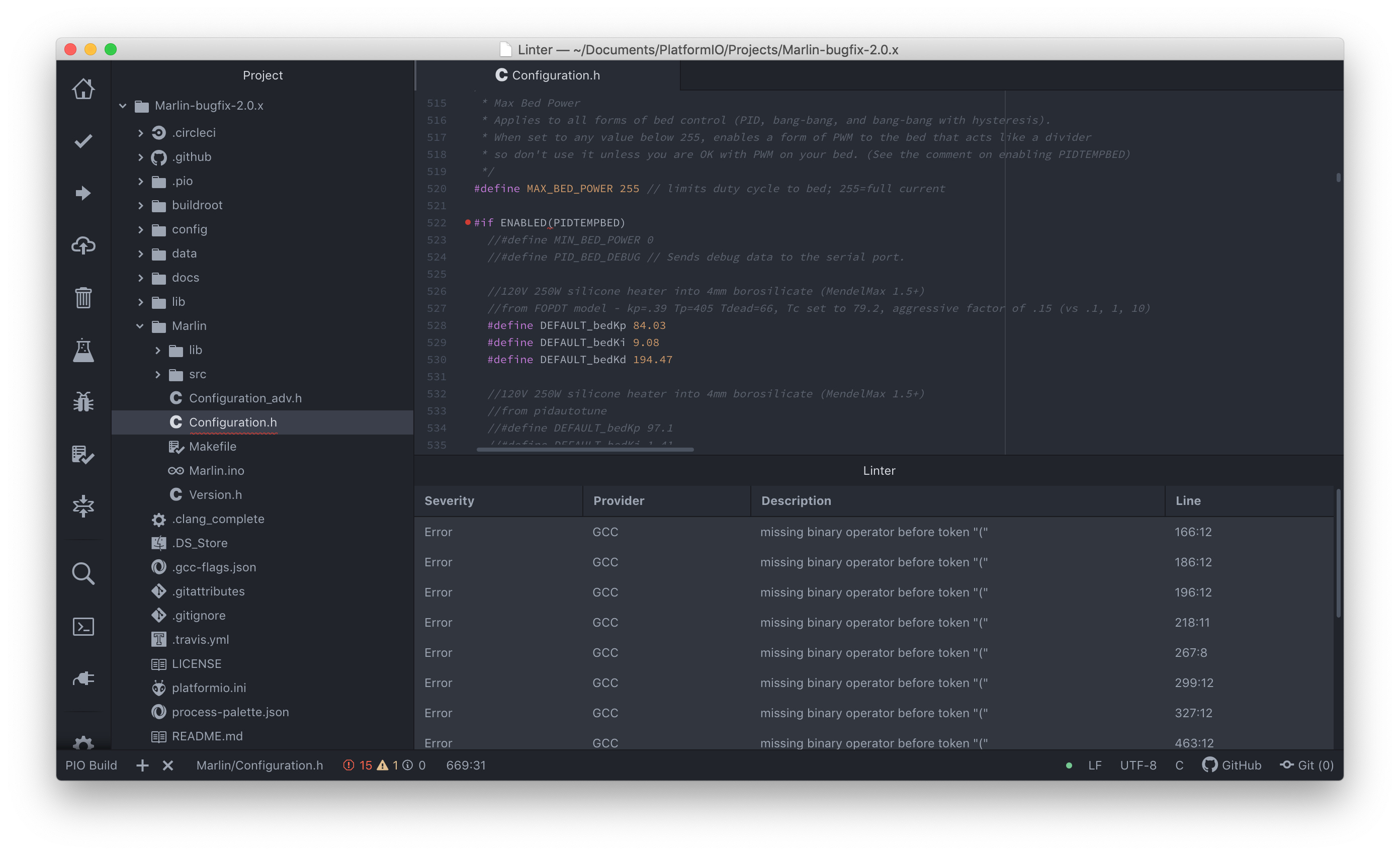This screenshot has width=1400, height=855.
Task: Click the editor horizontal scrollbar
Action: 585,449
